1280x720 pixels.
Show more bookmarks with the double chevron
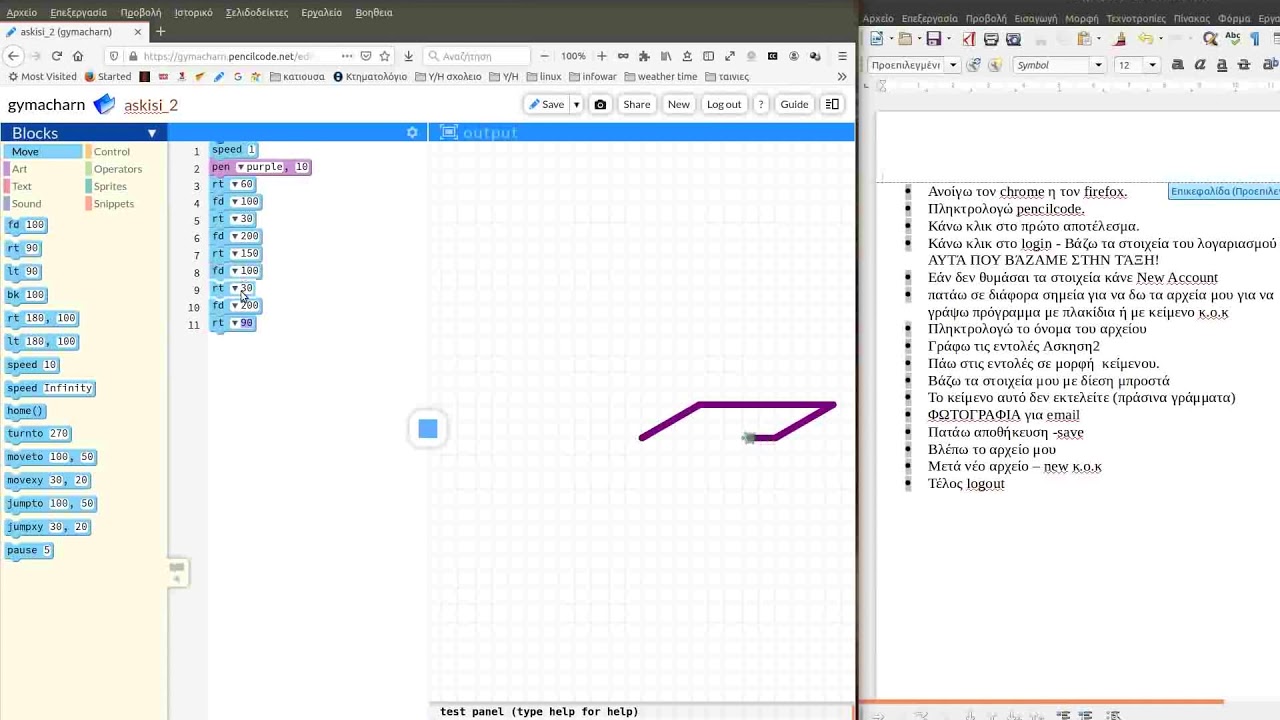pyautogui.click(x=842, y=76)
